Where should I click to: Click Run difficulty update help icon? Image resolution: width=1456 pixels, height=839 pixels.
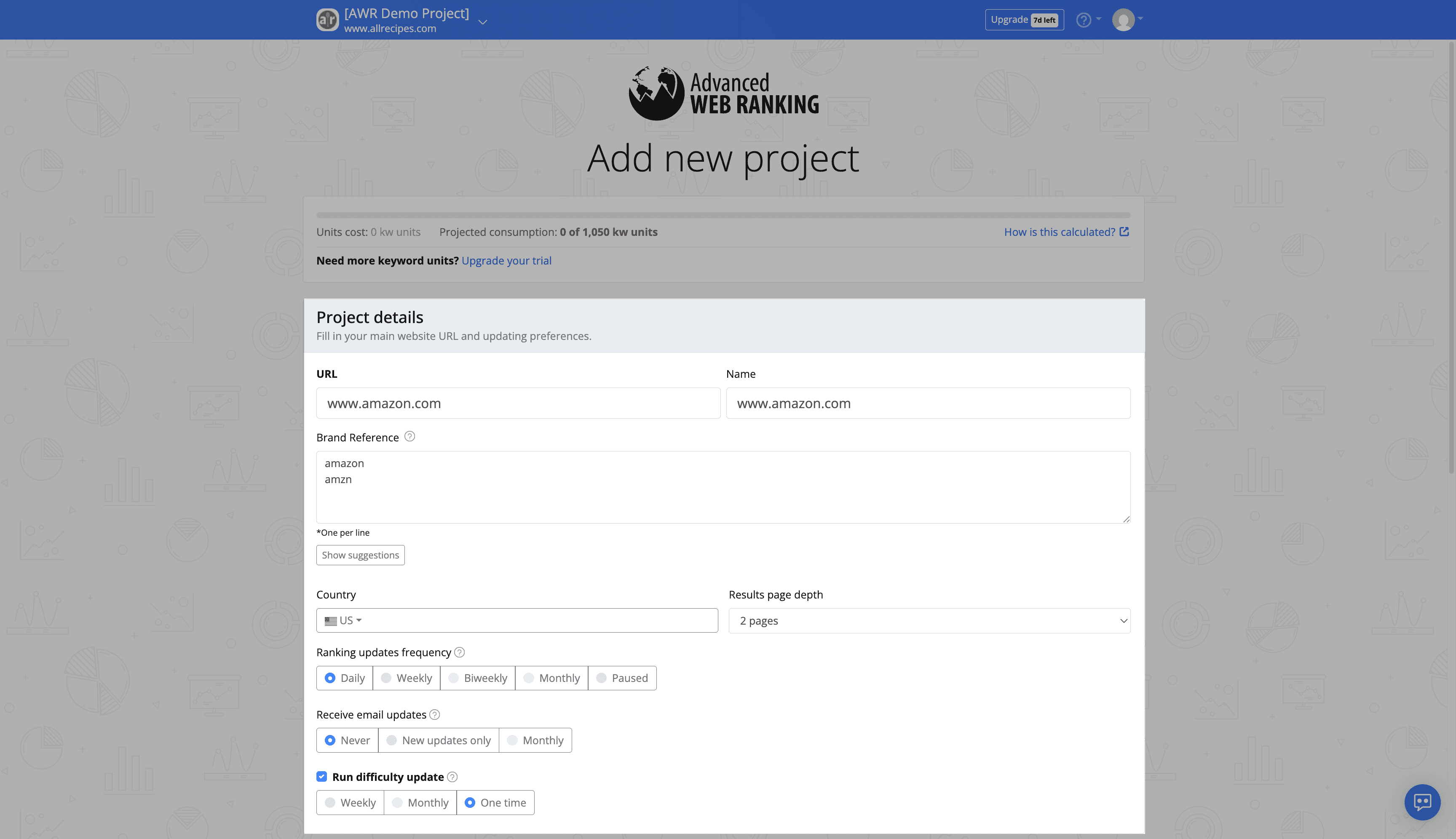pyautogui.click(x=452, y=776)
